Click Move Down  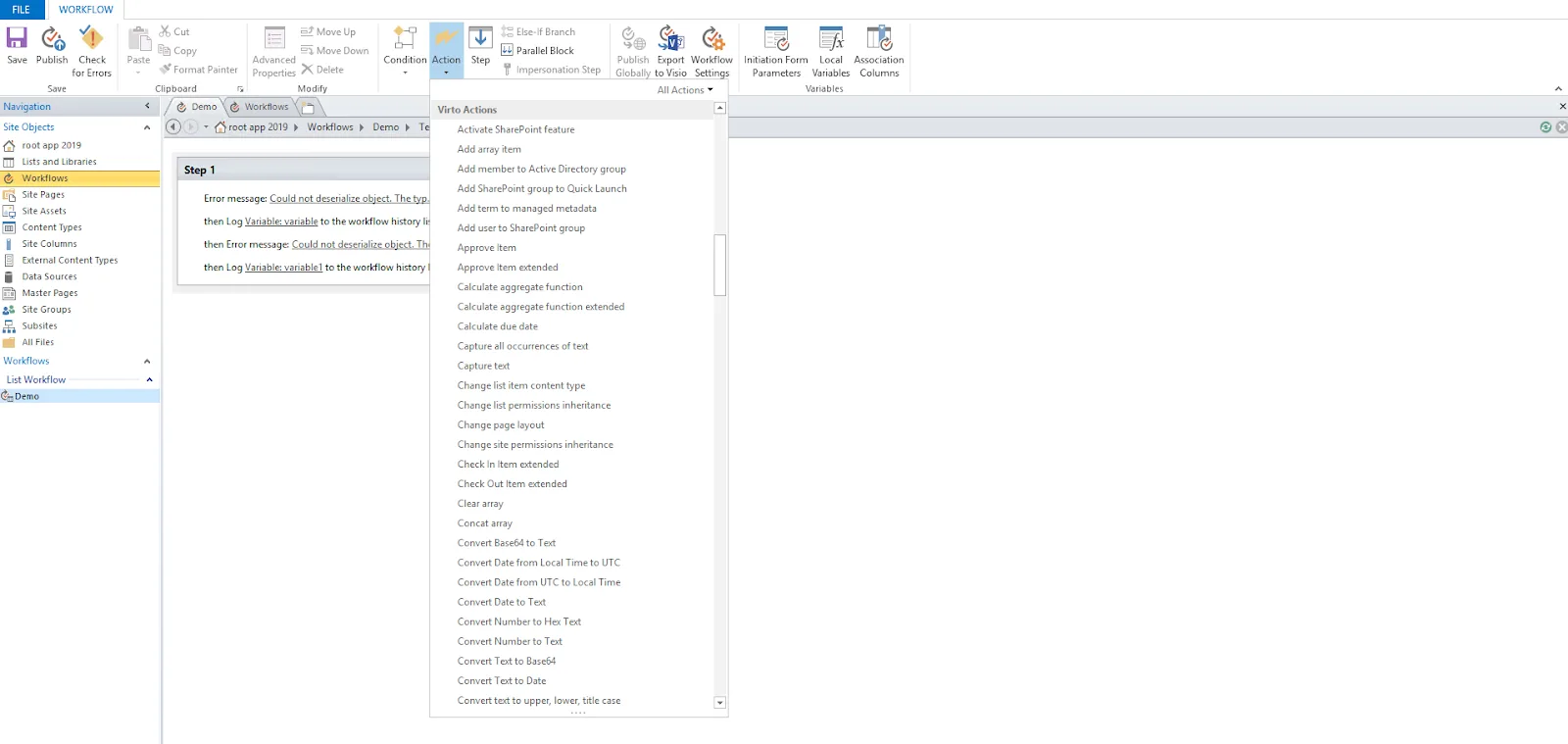pyautogui.click(x=335, y=51)
